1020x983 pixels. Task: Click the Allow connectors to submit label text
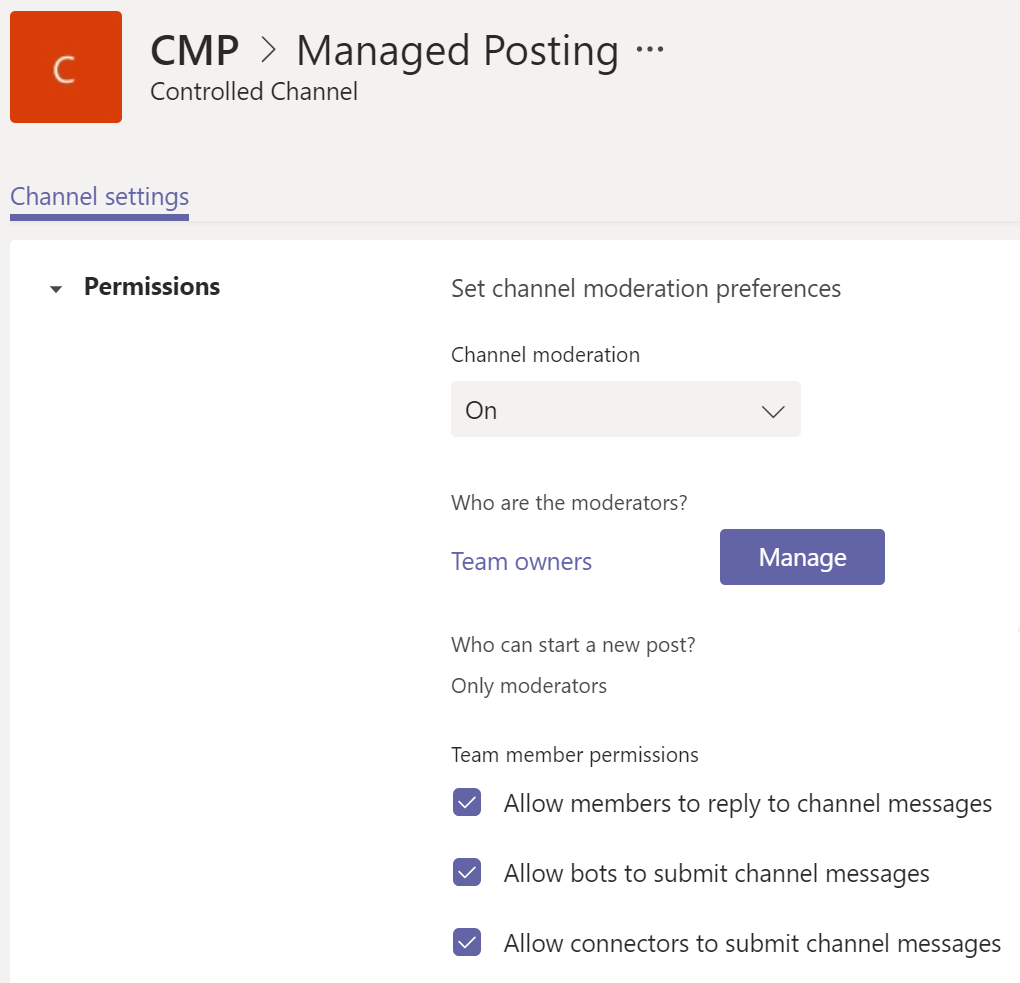click(752, 943)
